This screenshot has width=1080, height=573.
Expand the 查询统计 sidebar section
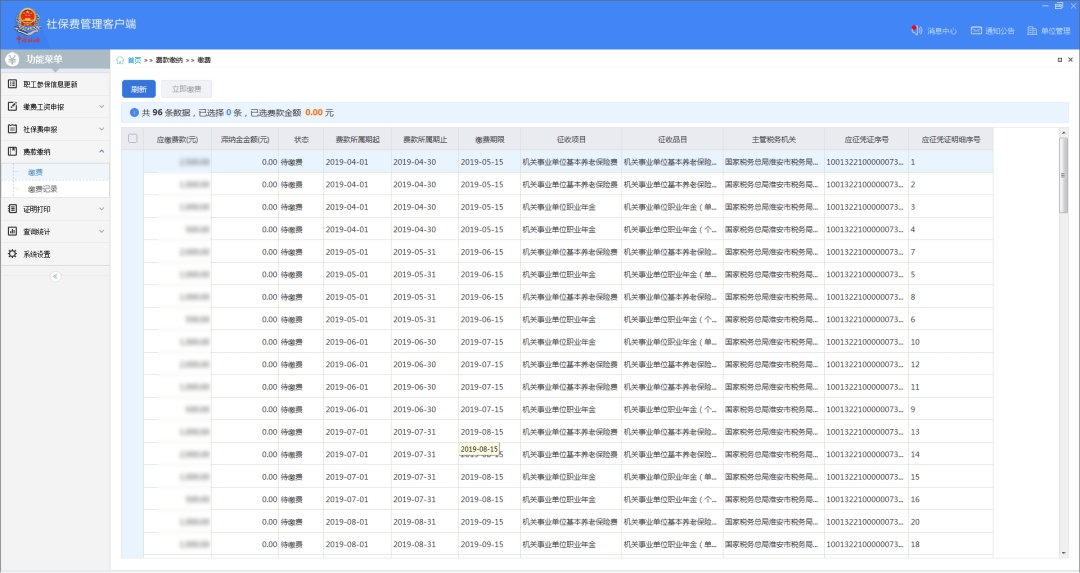coord(101,231)
